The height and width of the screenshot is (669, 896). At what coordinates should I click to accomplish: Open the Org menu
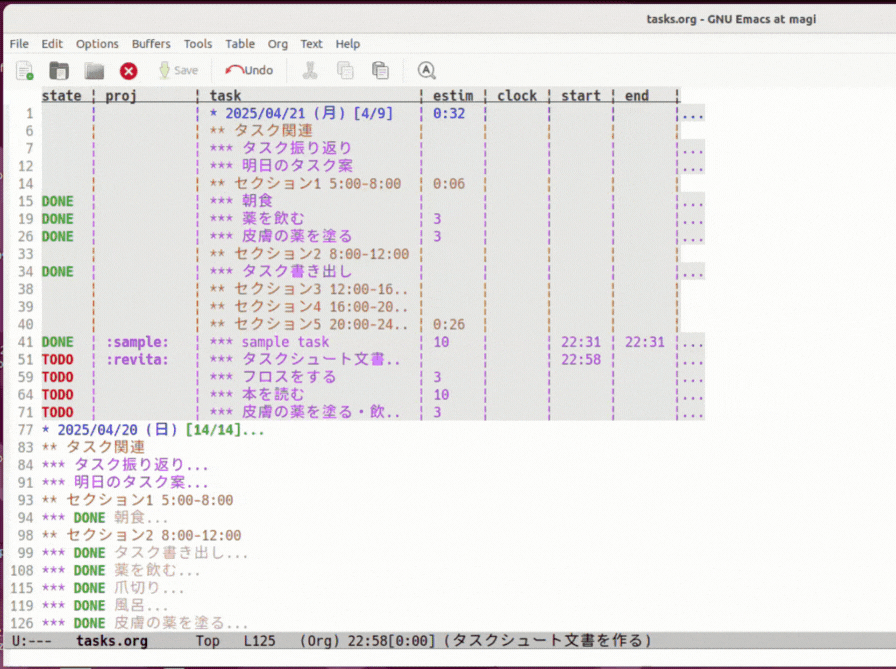pos(277,44)
